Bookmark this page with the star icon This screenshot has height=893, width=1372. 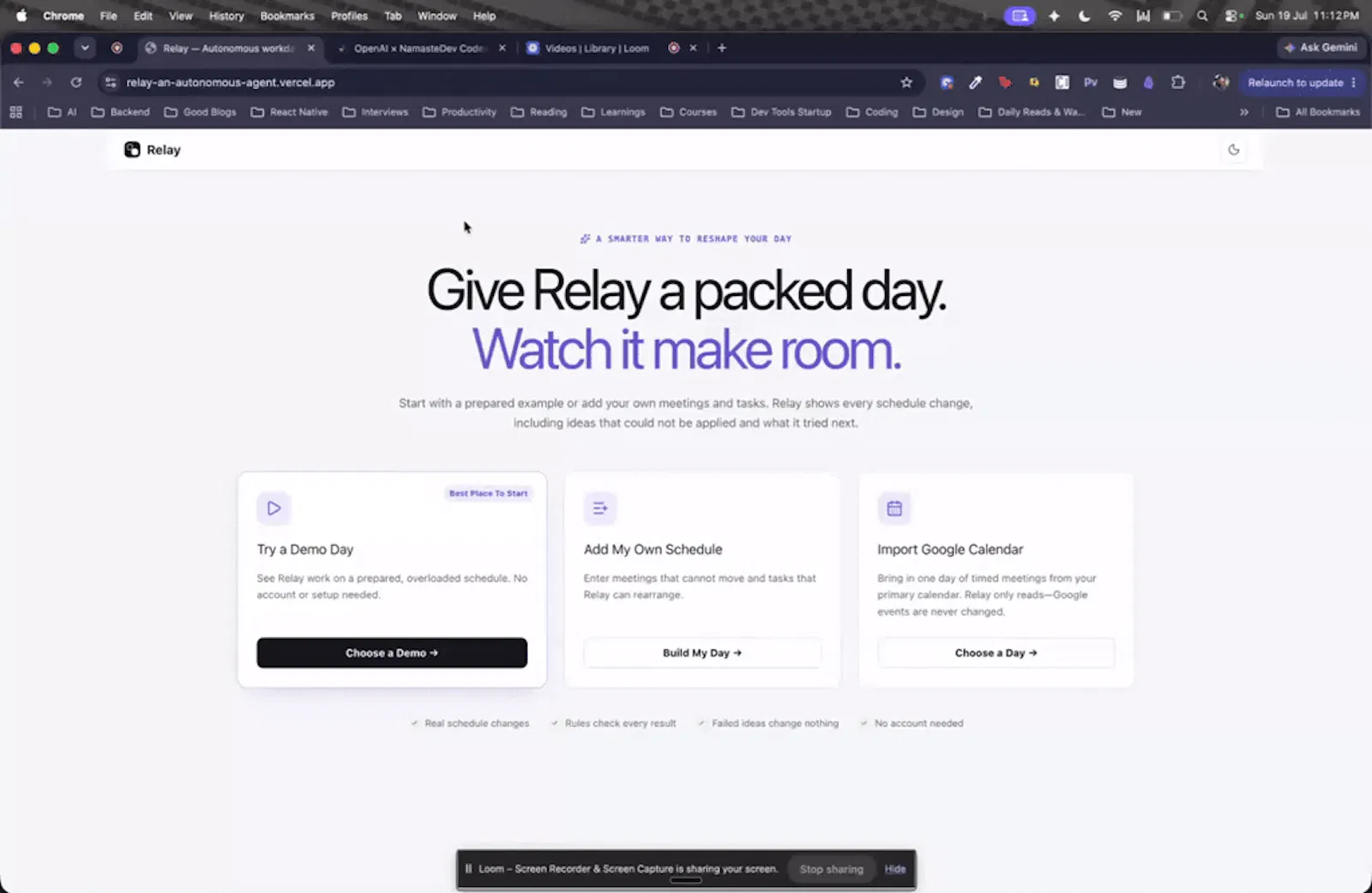pos(906,82)
